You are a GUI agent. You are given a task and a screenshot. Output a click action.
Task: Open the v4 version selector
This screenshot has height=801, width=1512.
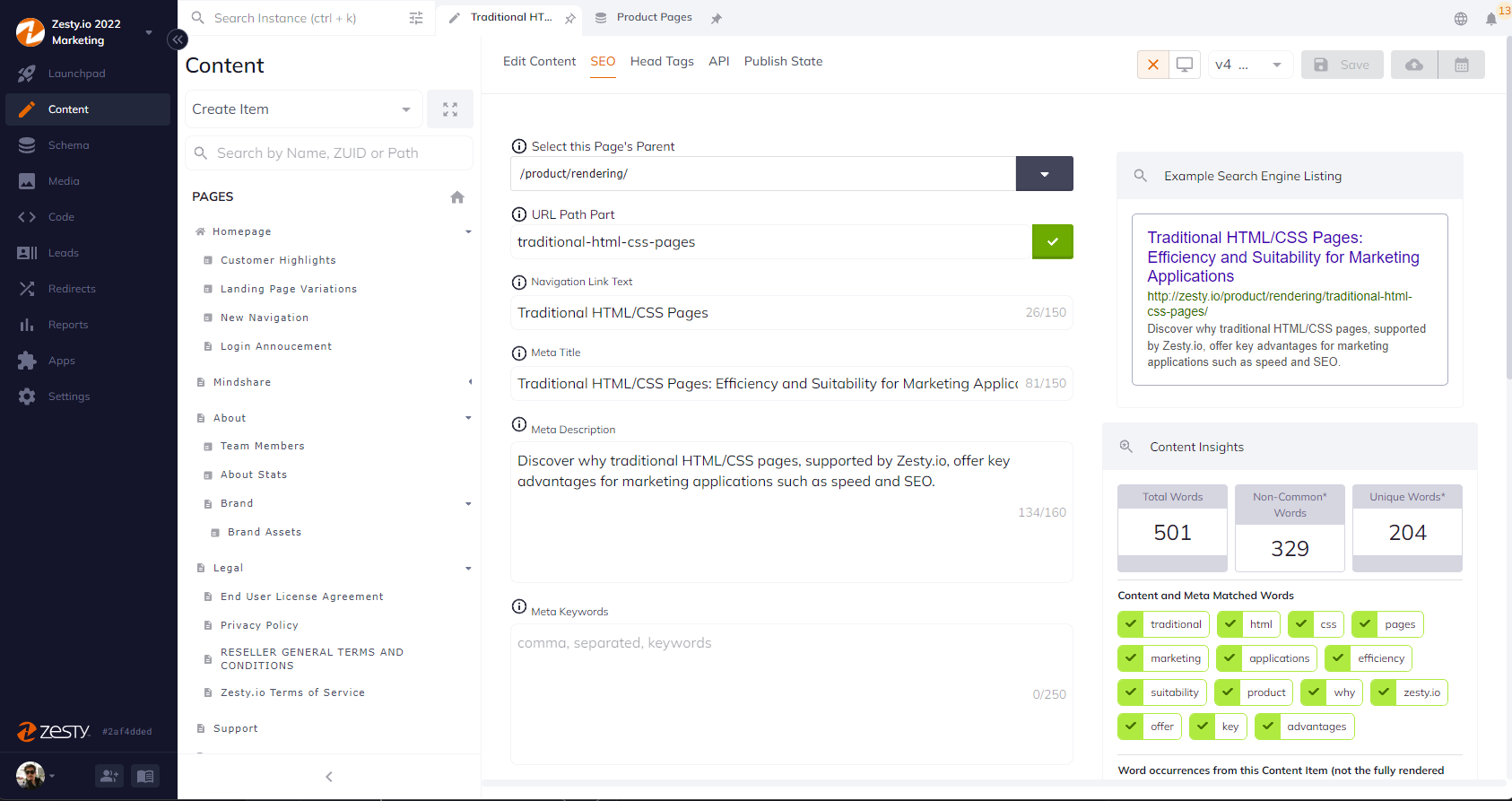(1250, 65)
